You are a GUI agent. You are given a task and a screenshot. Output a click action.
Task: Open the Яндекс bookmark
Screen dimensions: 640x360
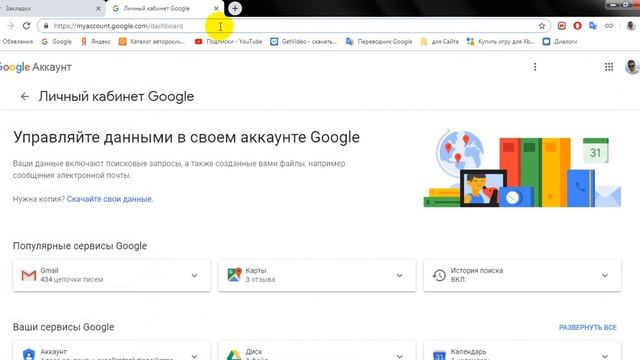(96, 42)
